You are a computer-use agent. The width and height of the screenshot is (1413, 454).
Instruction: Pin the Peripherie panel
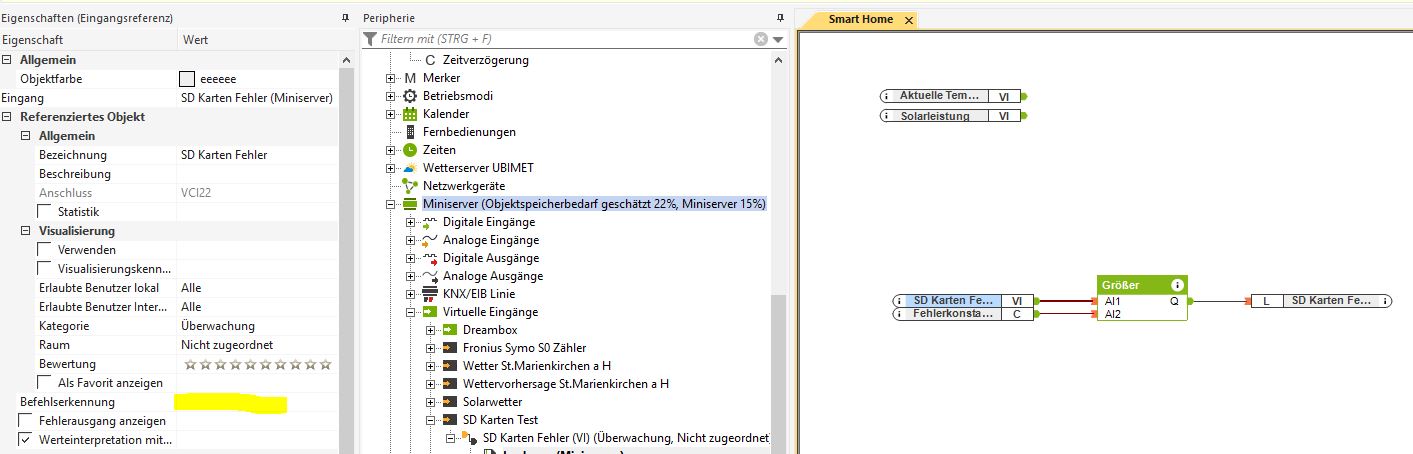780,18
